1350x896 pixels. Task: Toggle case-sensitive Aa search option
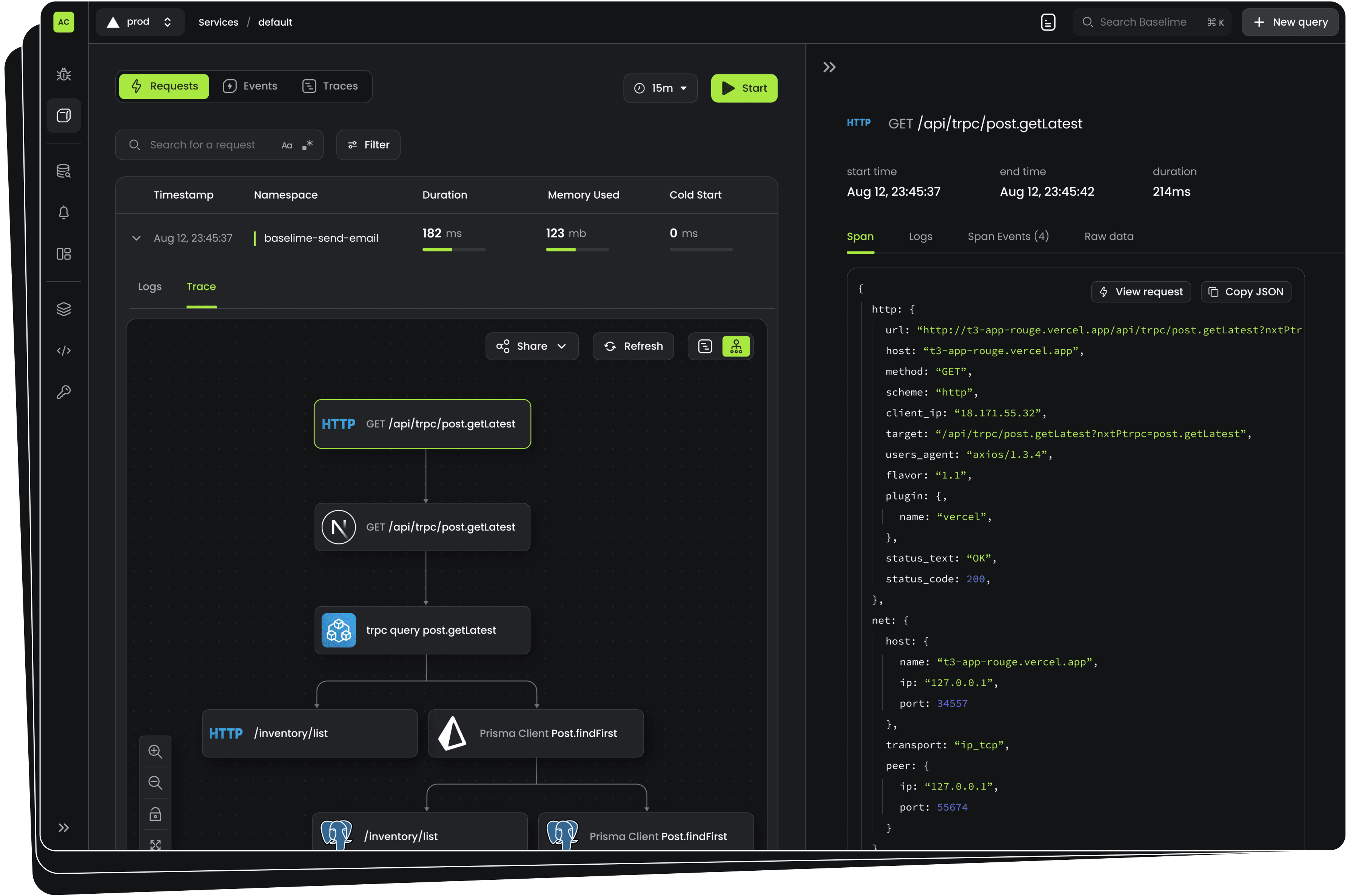pyautogui.click(x=287, y=145)
